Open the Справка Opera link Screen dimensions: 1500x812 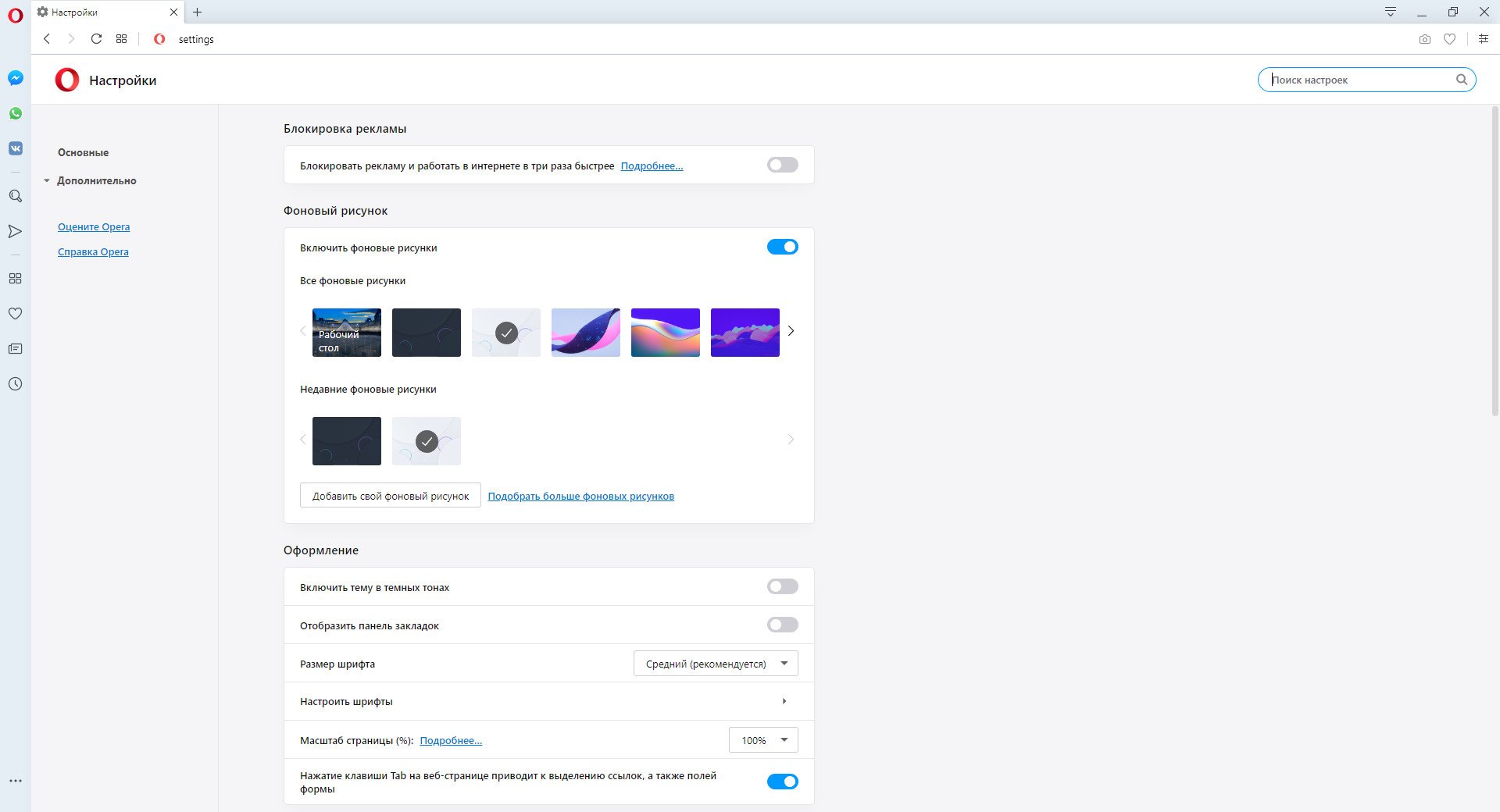[x=93, y=251]
